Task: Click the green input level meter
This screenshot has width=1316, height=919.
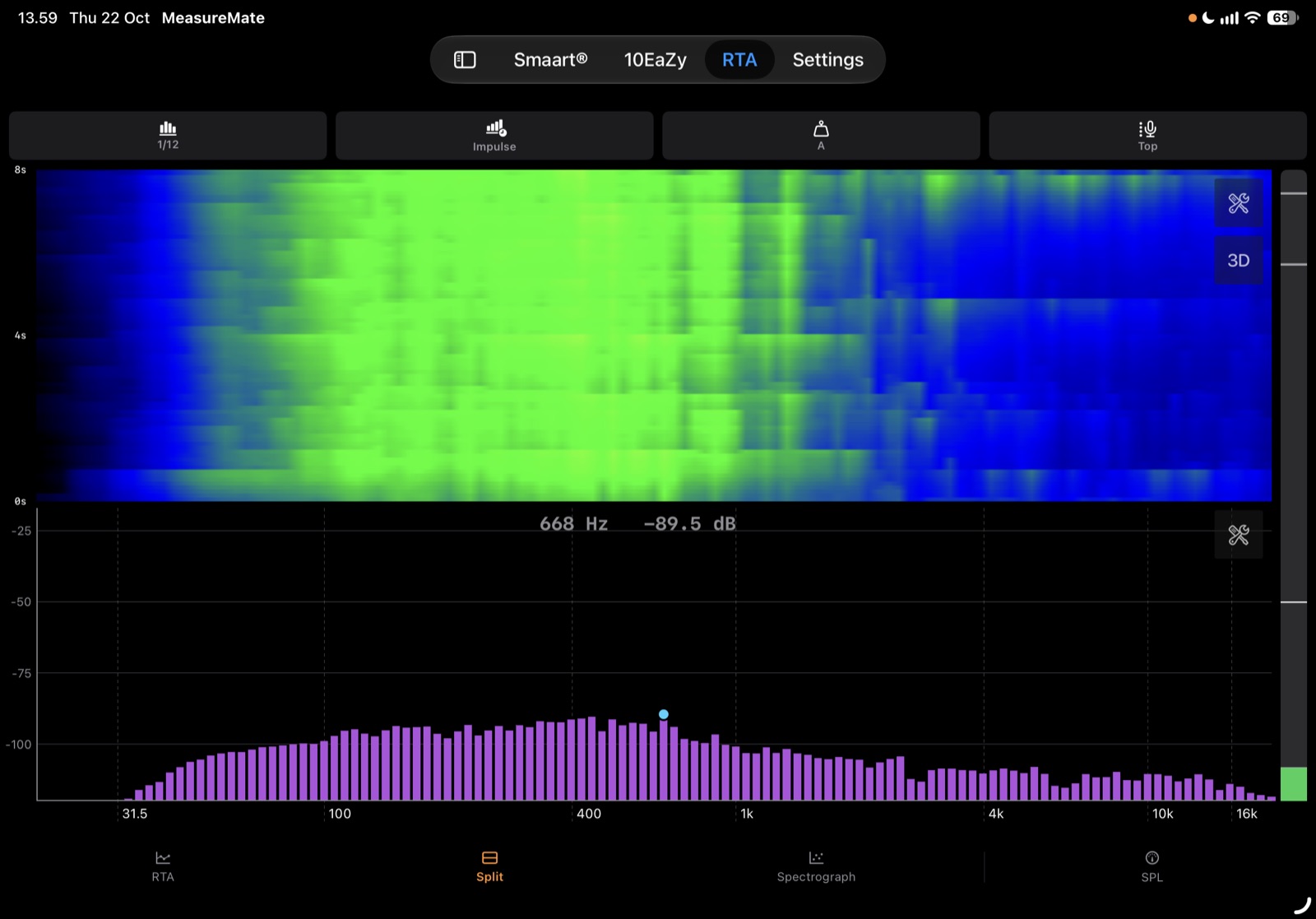Action: [x=1294, y=783]
